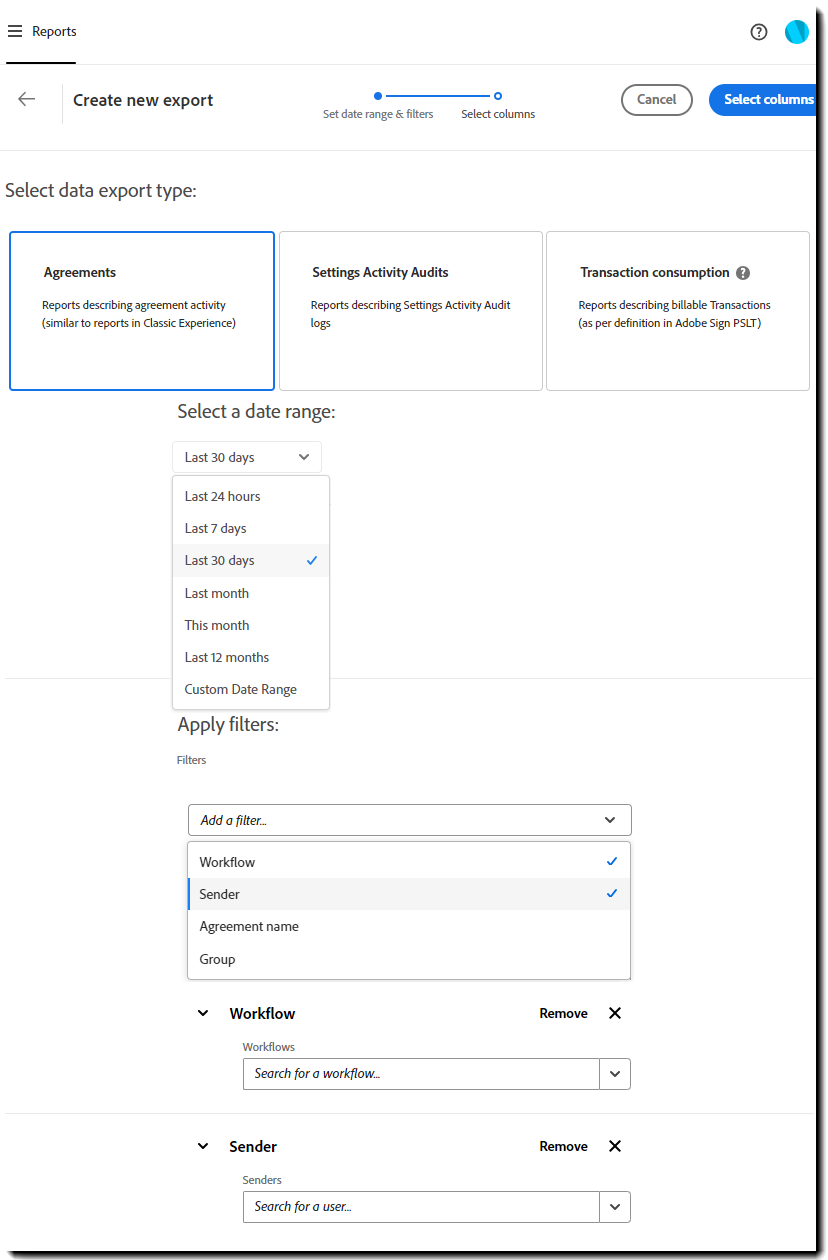This screenshot has height=1260, width=828.
Task: Collapse the Sender filter section chevron
Action: click(x=202, y=1146)
